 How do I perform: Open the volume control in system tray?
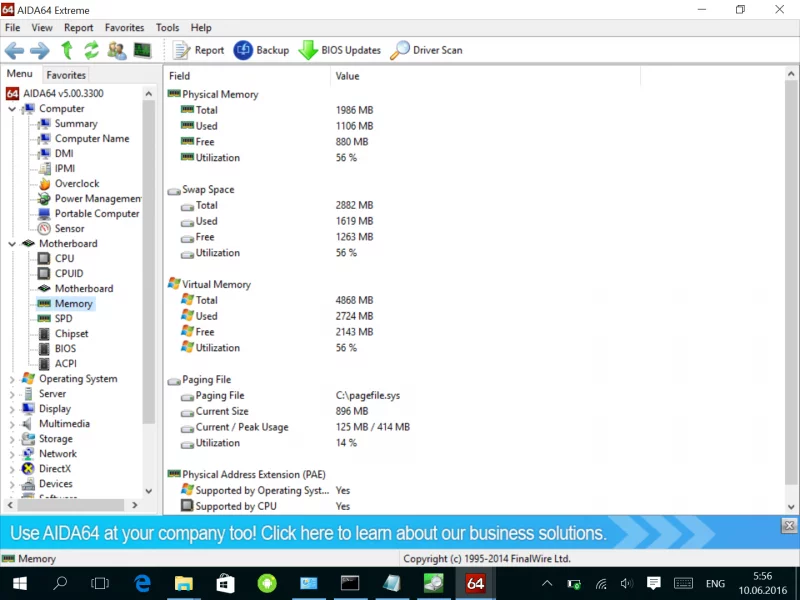[627, 584]
